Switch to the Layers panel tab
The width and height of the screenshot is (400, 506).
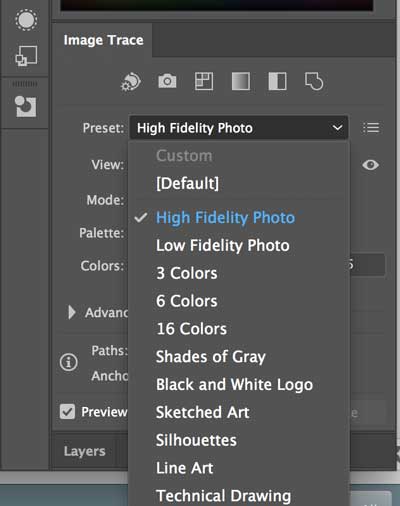tap(85, 451)
